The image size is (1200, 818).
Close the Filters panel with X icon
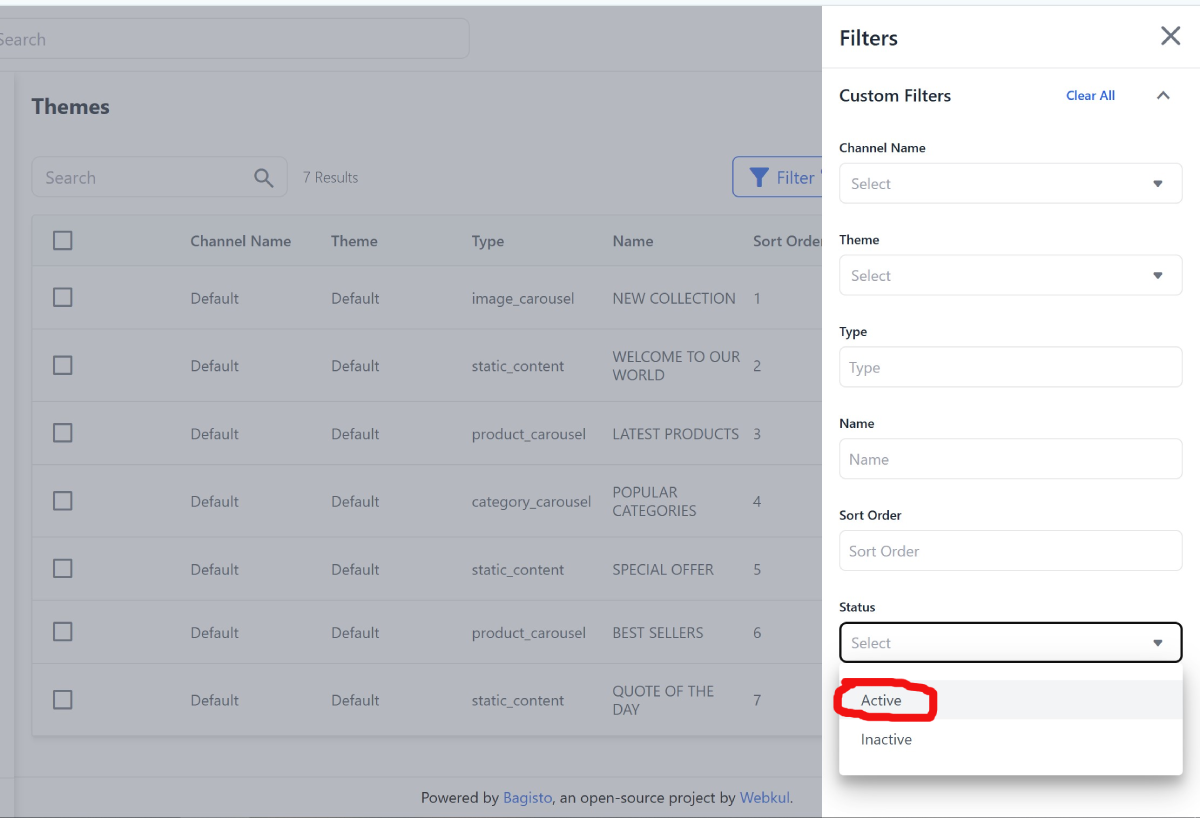(1170, 37)
